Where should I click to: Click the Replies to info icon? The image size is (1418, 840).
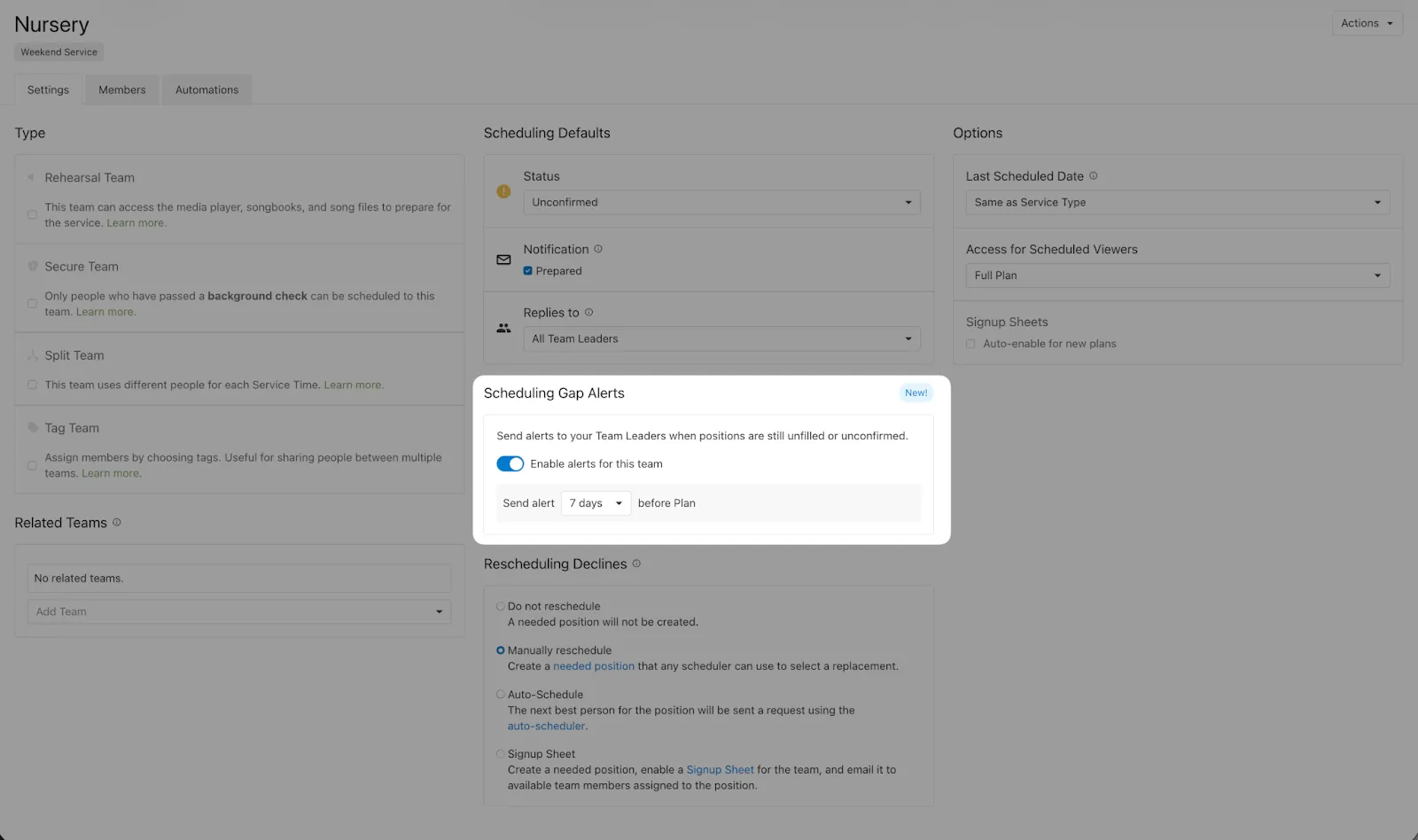[x=589, y=313]
